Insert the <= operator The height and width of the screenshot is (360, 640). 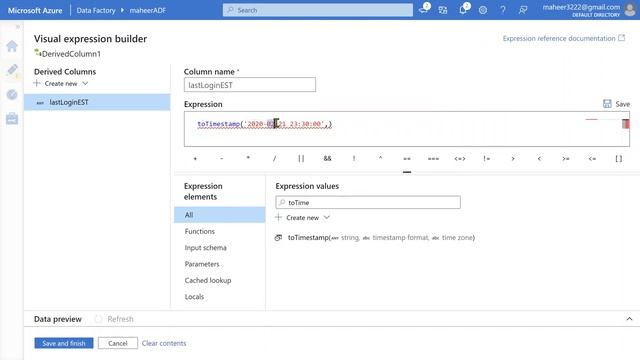592,158
